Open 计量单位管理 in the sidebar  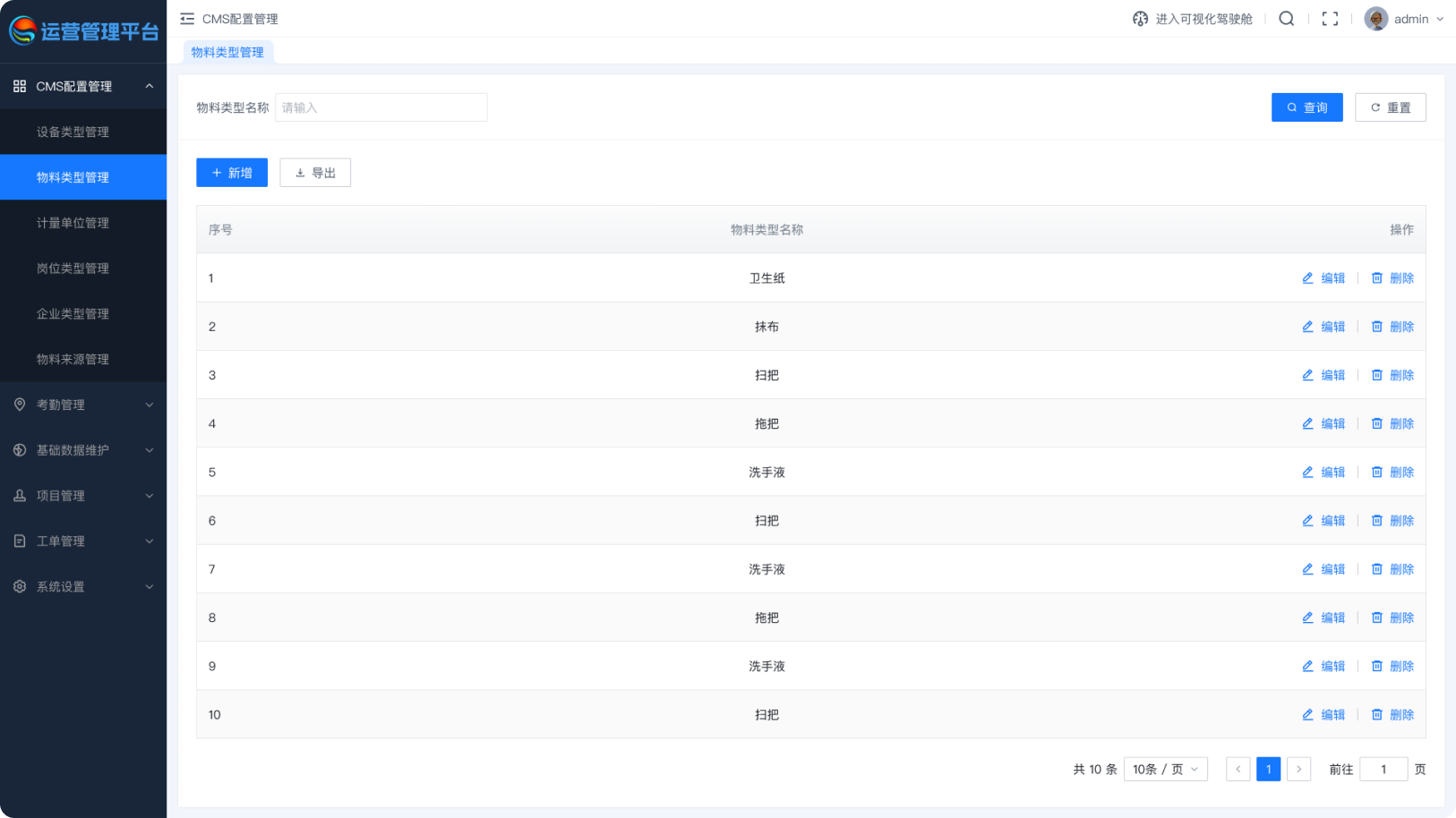[83, 223]
